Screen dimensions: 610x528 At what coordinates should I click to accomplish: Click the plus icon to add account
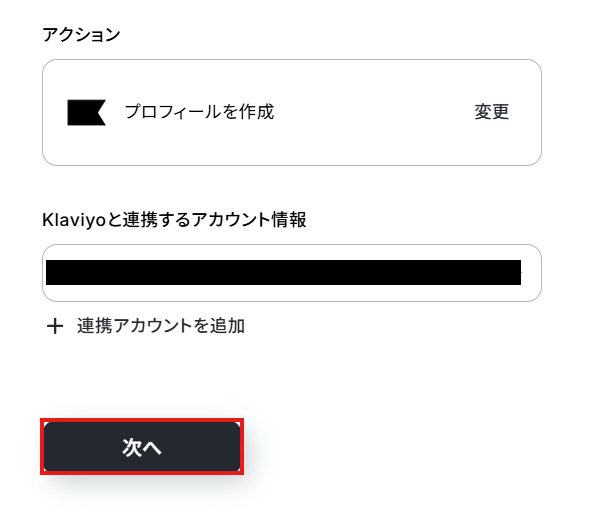pos(55,326)
